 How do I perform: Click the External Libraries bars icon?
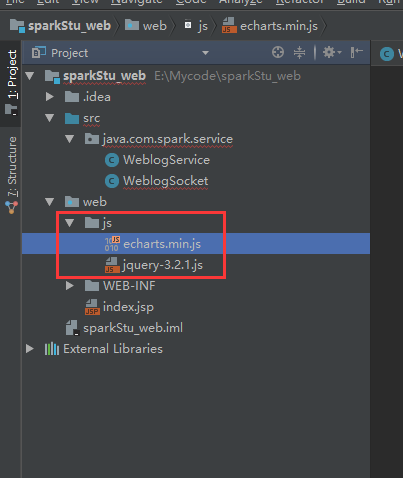[52, 349]
